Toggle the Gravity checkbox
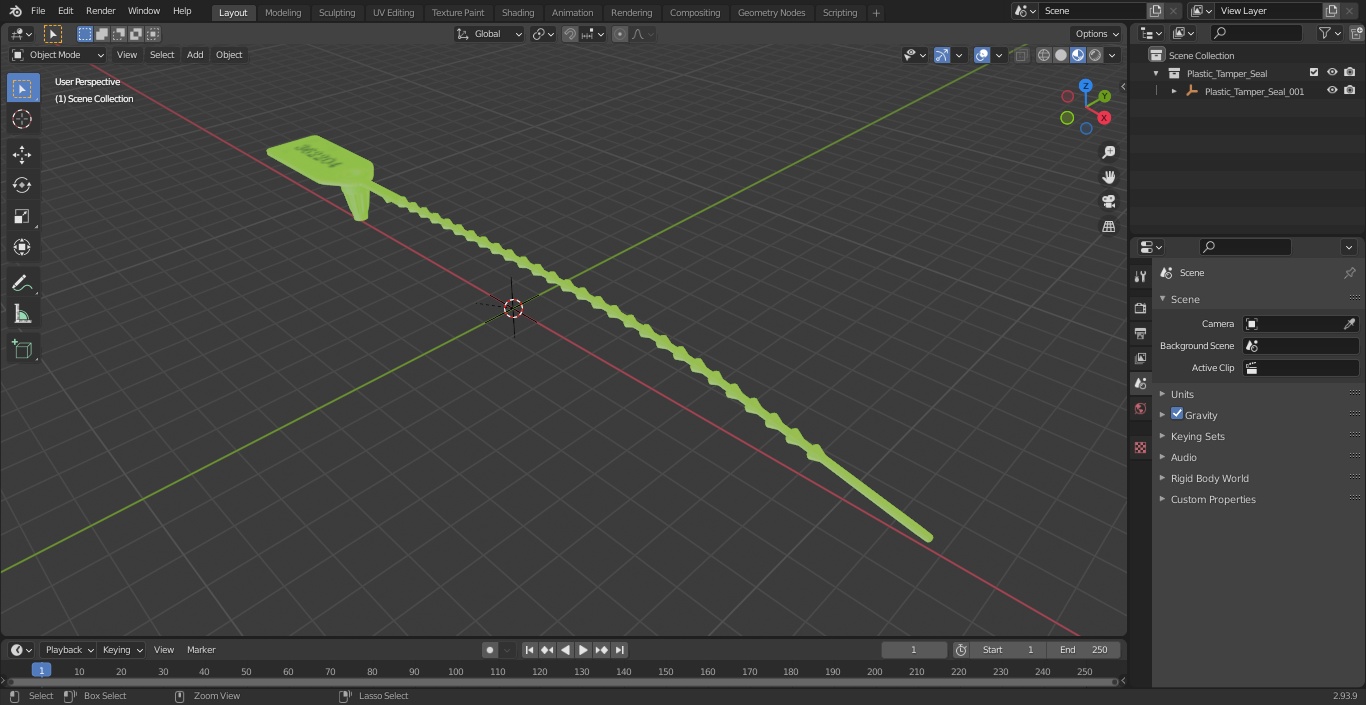The height and width of the screenshot is (705, 1366). pyautogui.click(x=1177, y=414)
